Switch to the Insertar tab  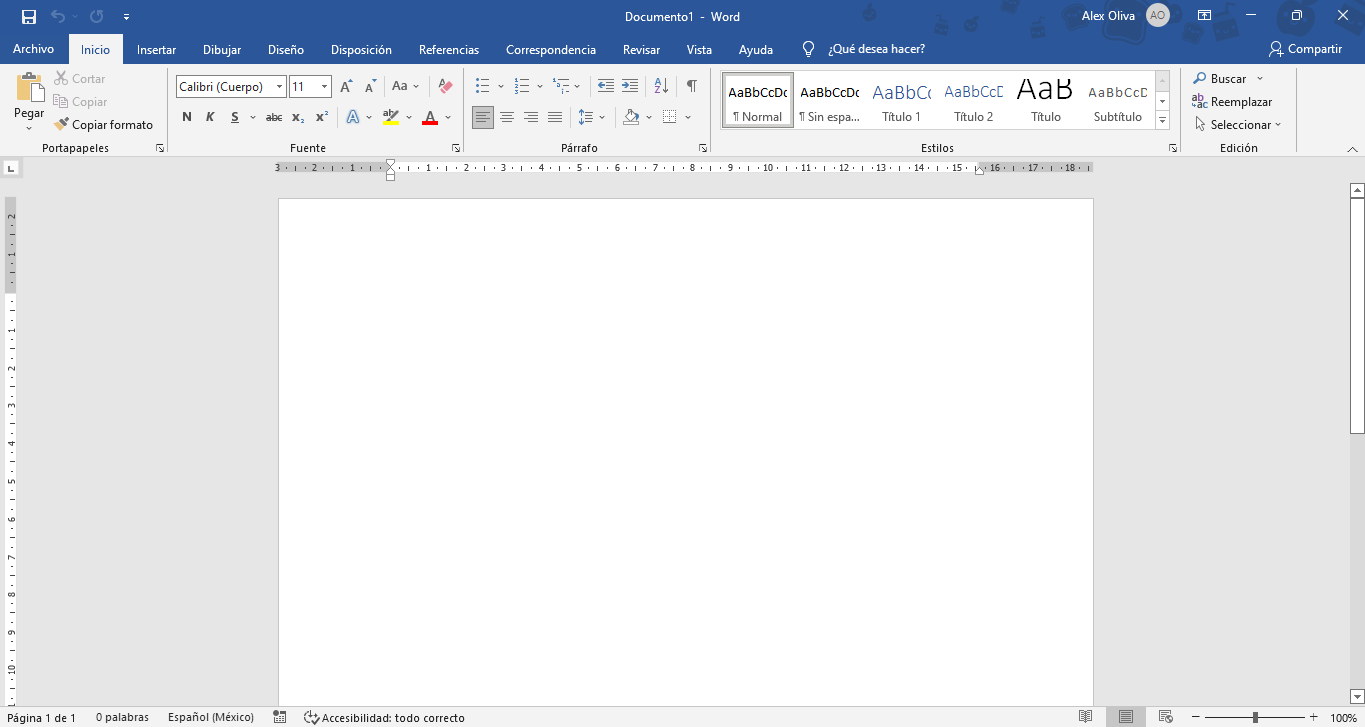[x=155, y=49]
